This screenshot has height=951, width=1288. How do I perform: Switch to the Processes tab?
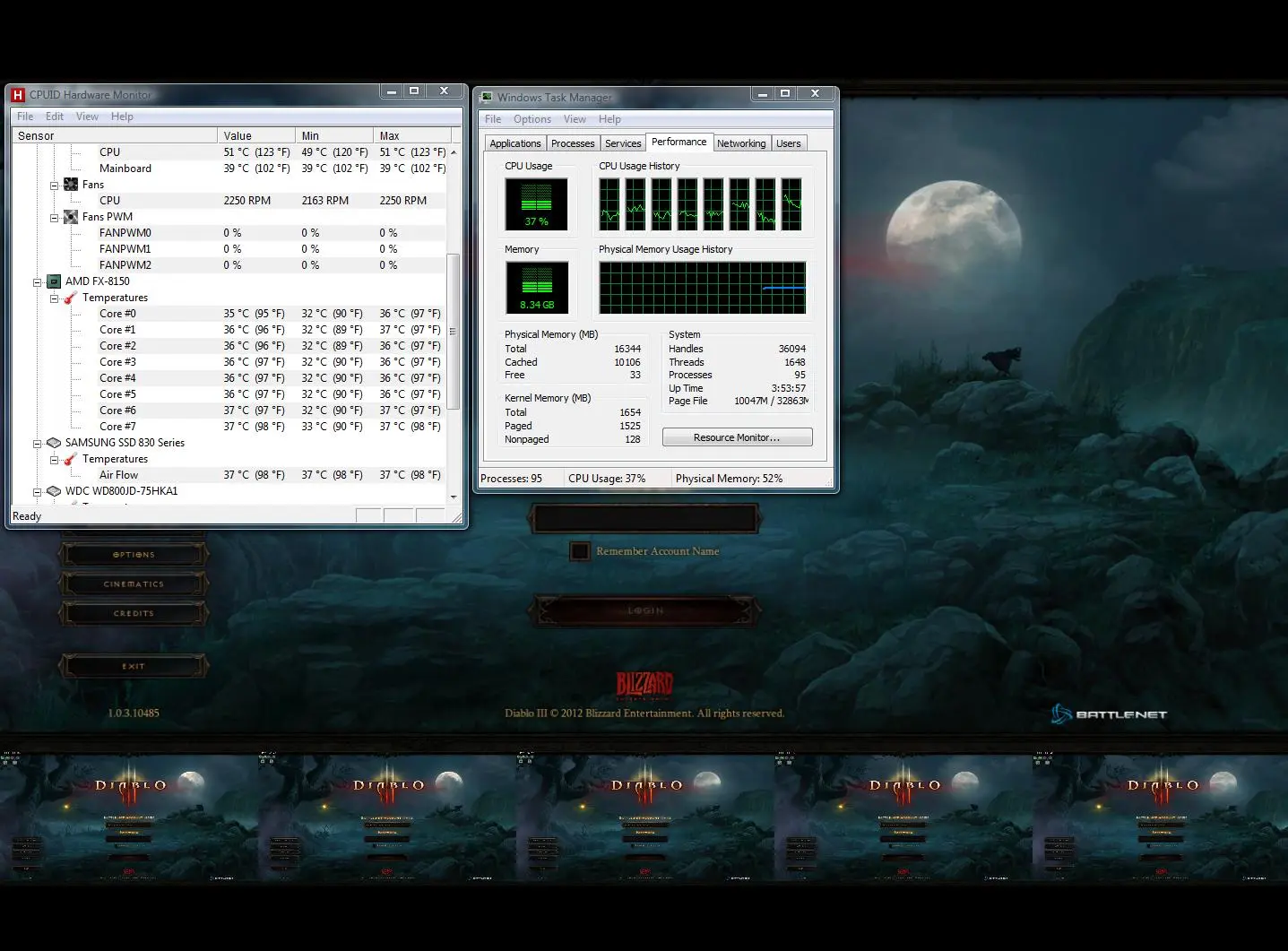(x=573, y=143)
